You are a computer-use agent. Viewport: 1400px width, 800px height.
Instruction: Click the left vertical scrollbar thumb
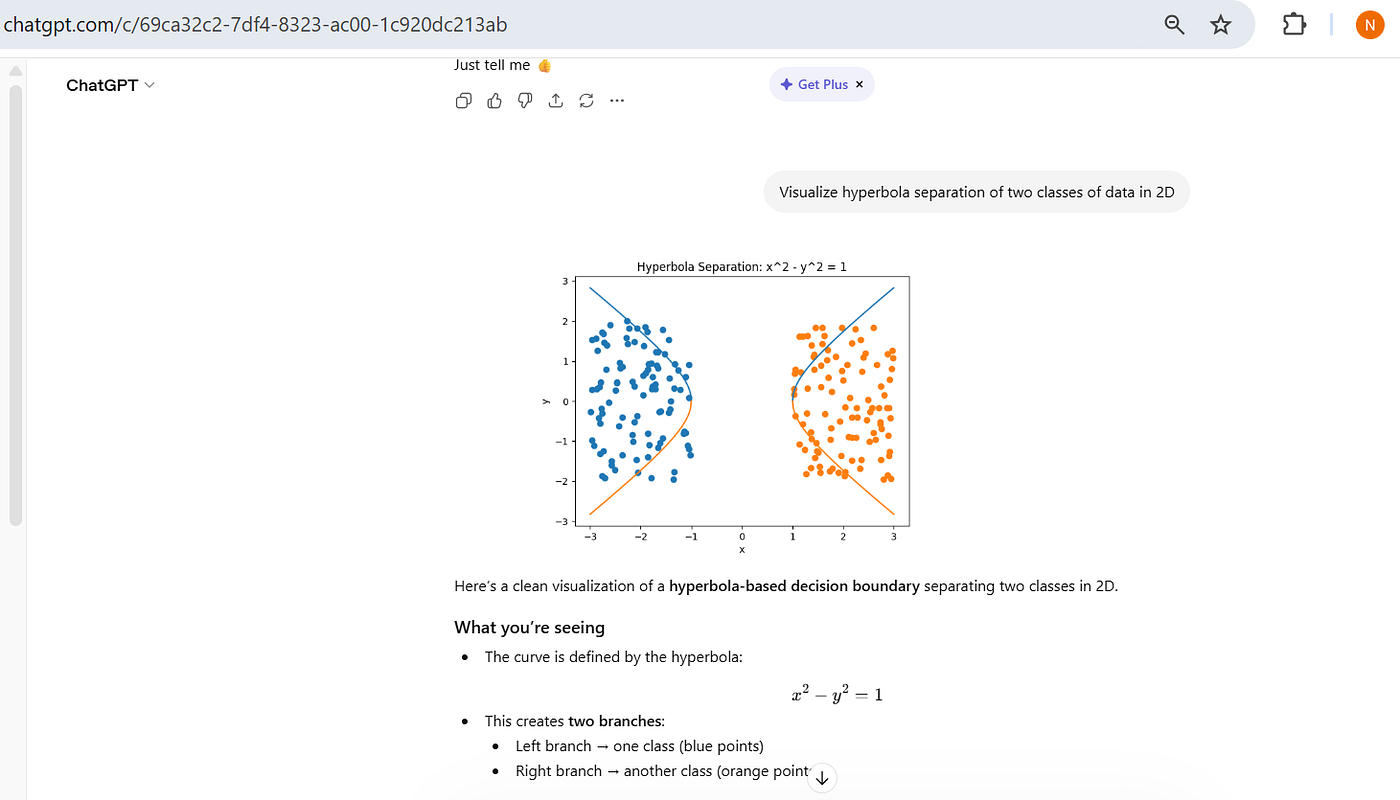tap(15, 300)
